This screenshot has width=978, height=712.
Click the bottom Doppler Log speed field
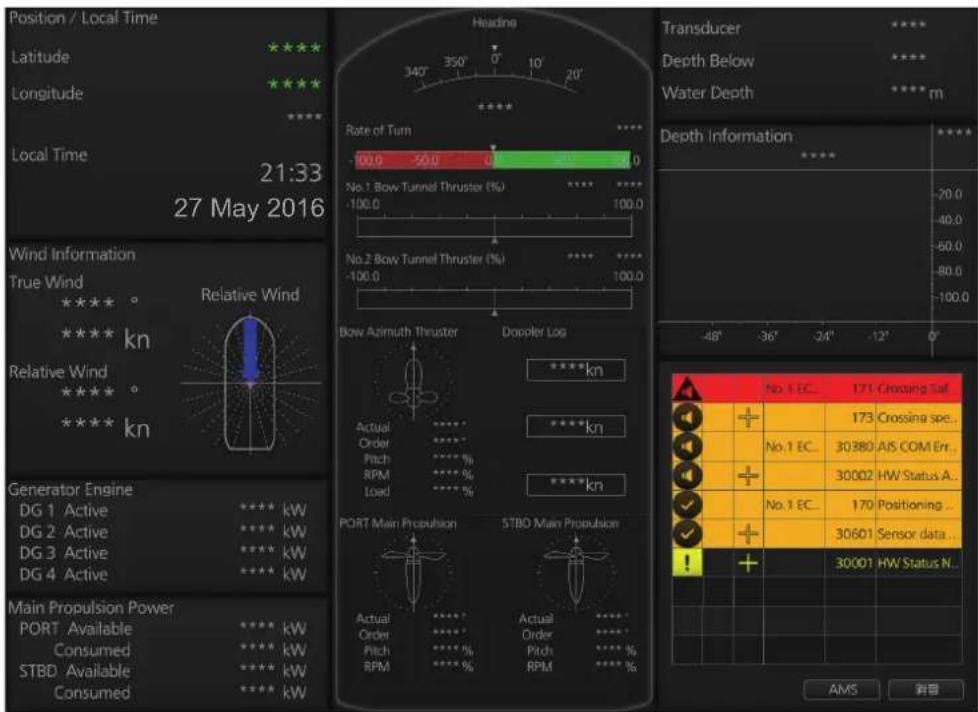point(576,484)
